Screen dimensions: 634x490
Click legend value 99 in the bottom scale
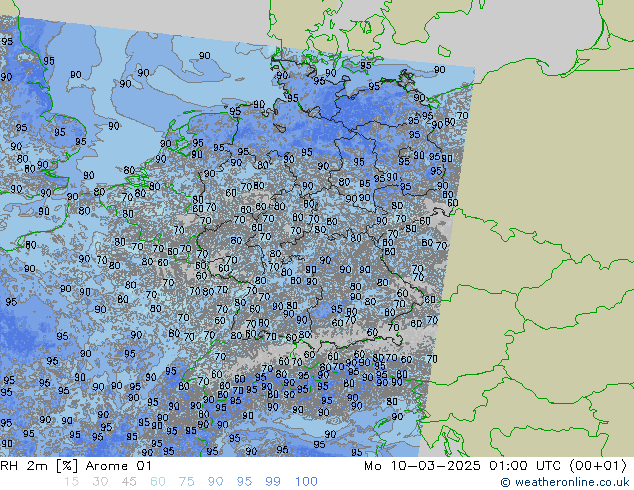[273, 482]
